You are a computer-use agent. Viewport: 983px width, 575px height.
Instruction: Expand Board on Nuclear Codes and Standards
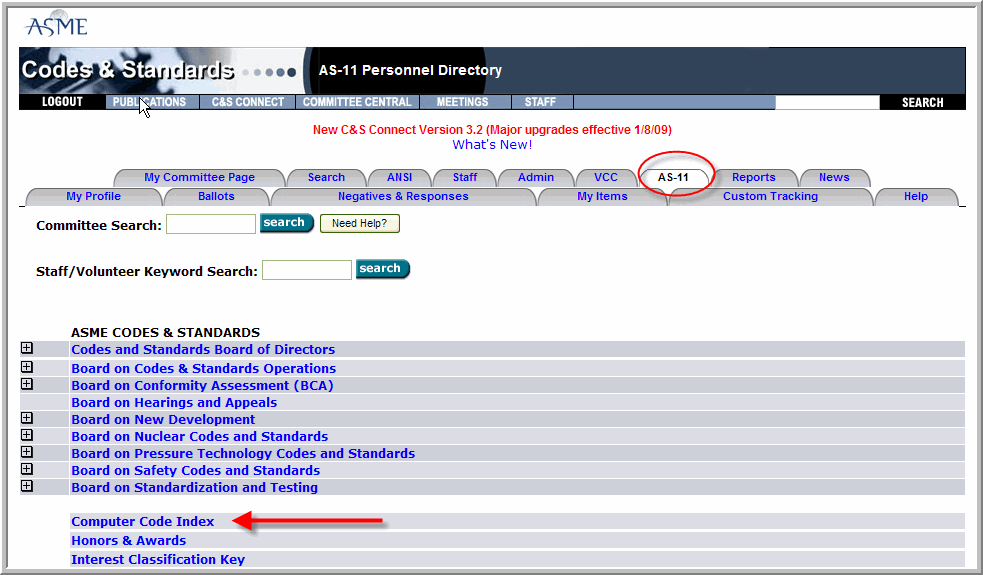tap(27, 435)
